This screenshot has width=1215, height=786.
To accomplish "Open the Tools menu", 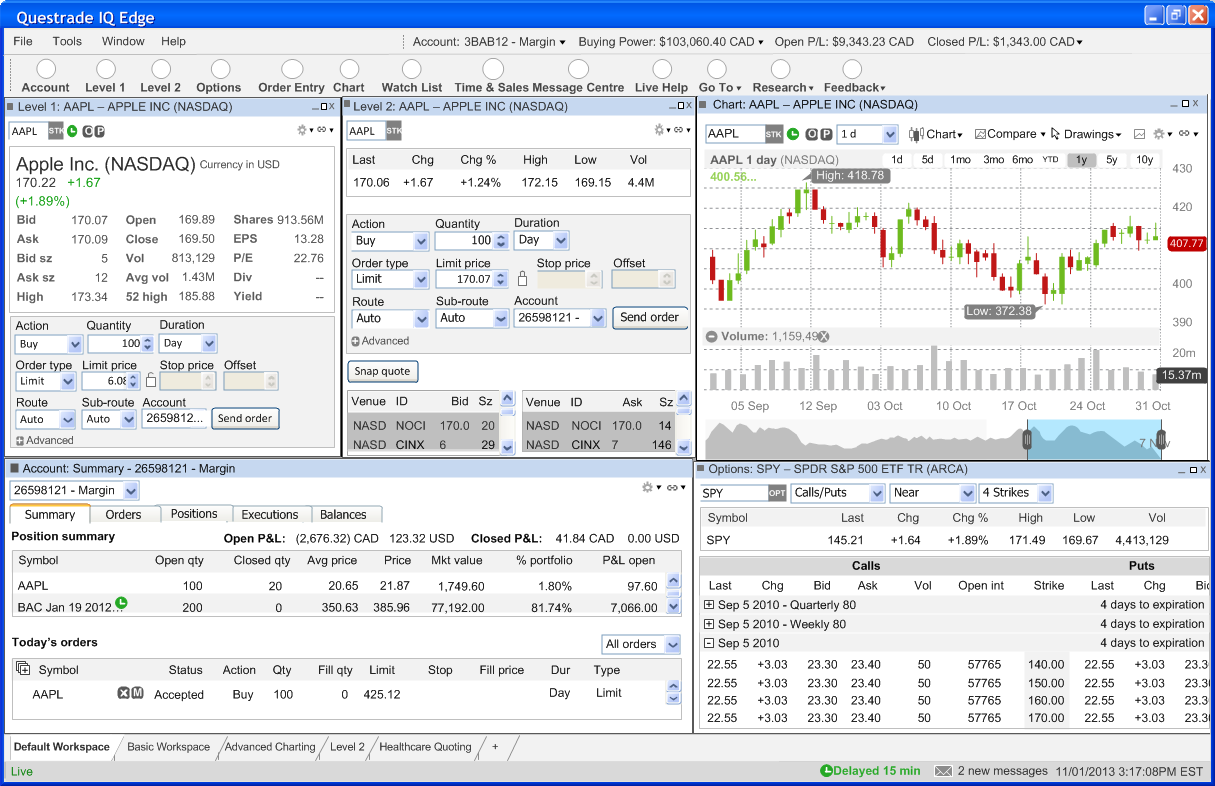I will [67, 42].
